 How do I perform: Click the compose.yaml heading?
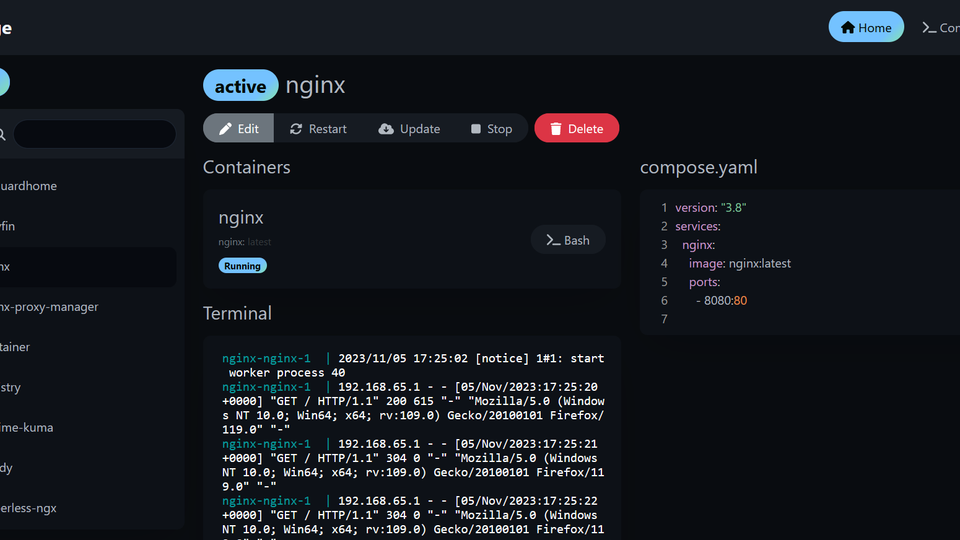tap(699, 167)
